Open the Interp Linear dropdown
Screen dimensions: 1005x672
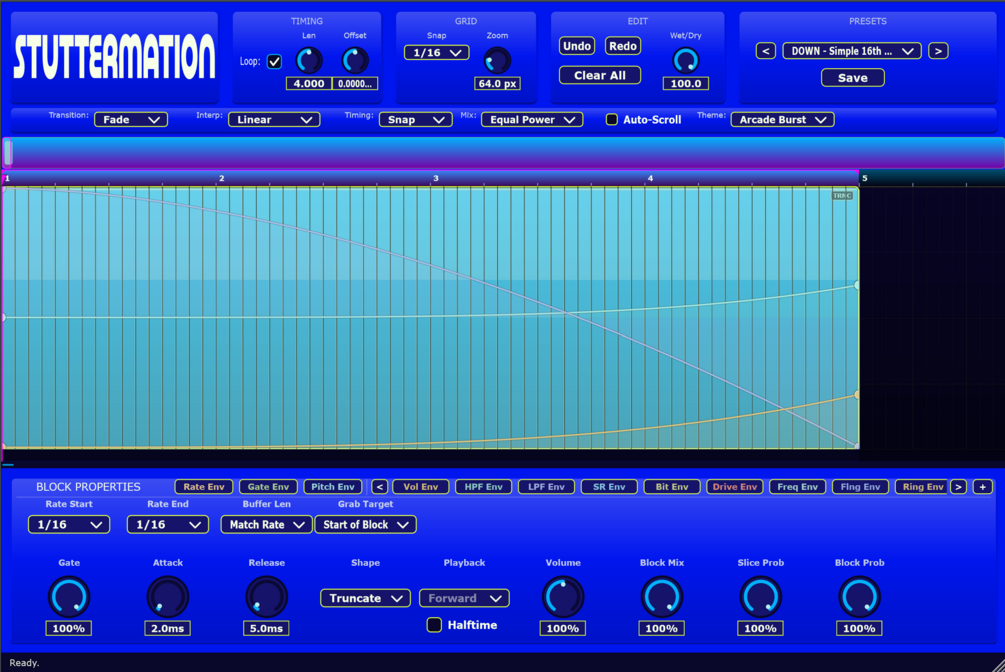tap(274, 119)
